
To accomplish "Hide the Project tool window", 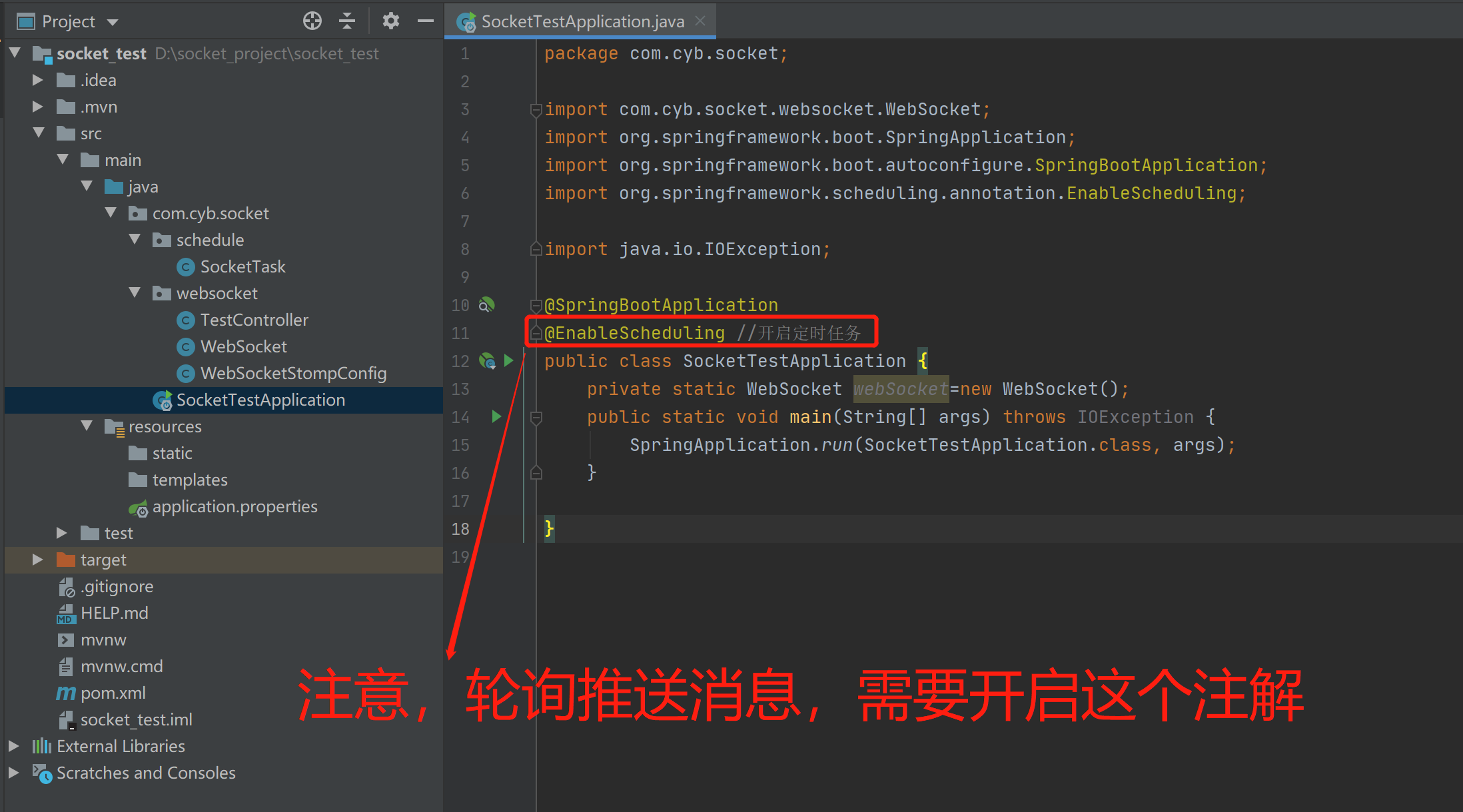I will click(425, 21).
